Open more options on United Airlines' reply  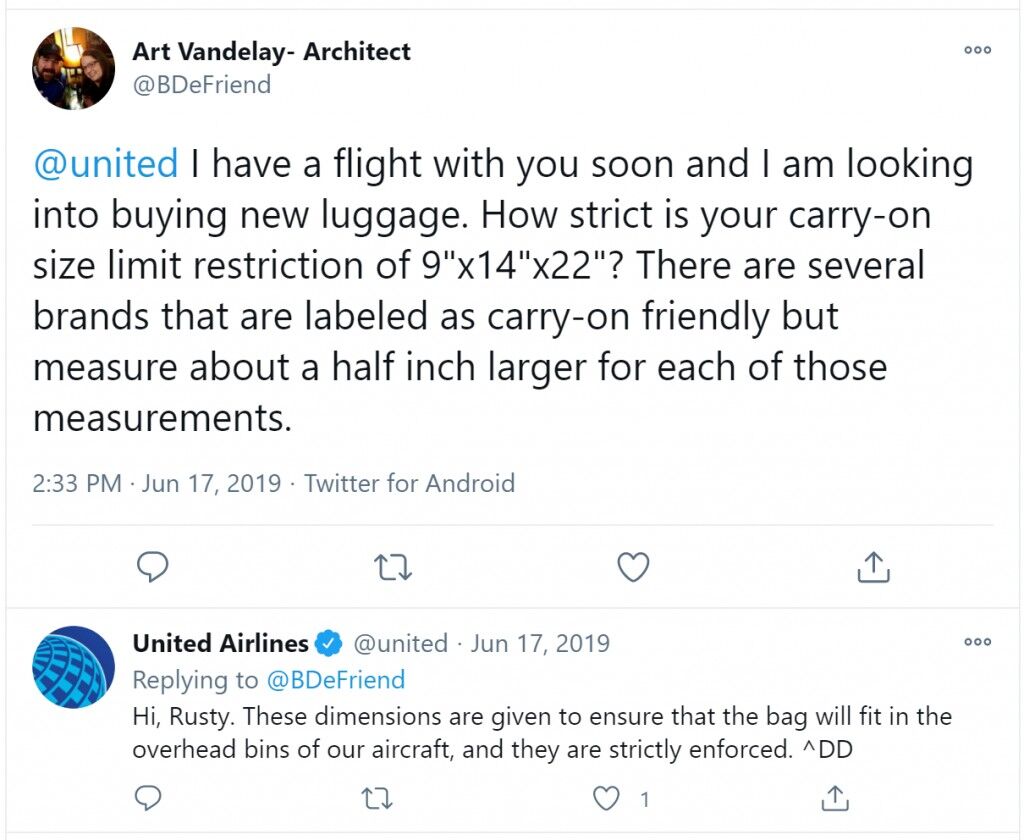click(978, 642)
